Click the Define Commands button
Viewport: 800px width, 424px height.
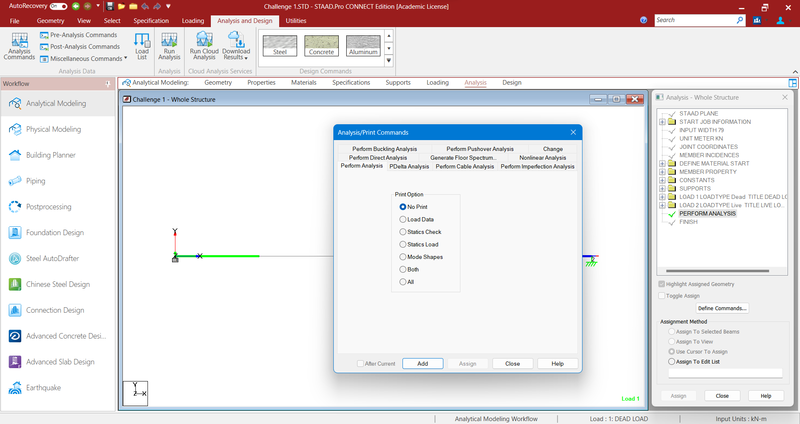point(722,308)
